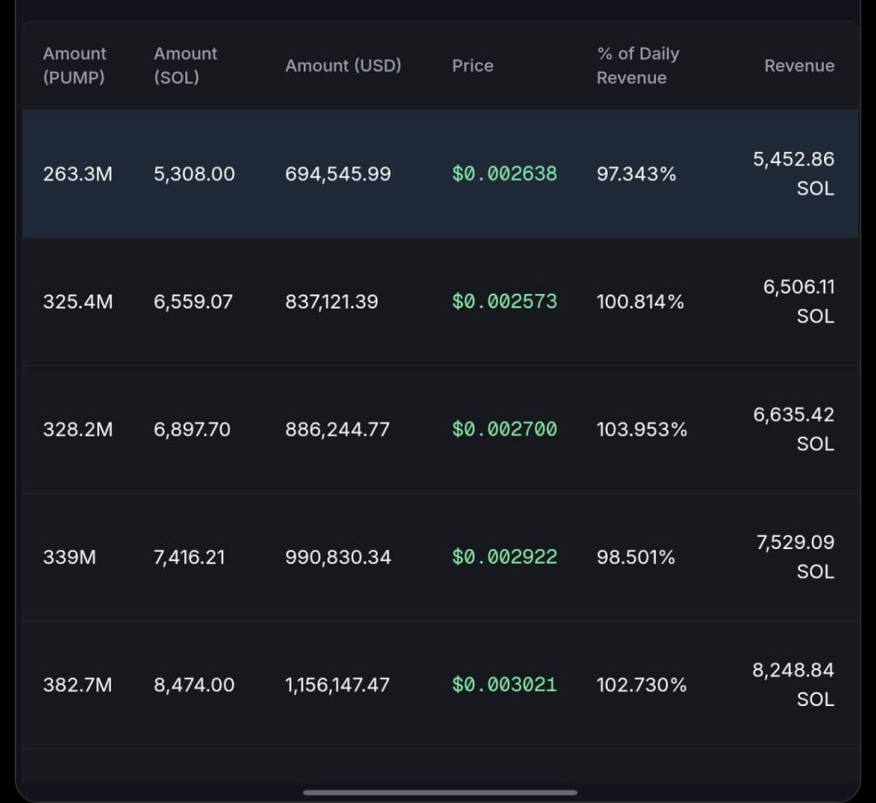Click the Amount (PUMP) column header

[74, 66]
